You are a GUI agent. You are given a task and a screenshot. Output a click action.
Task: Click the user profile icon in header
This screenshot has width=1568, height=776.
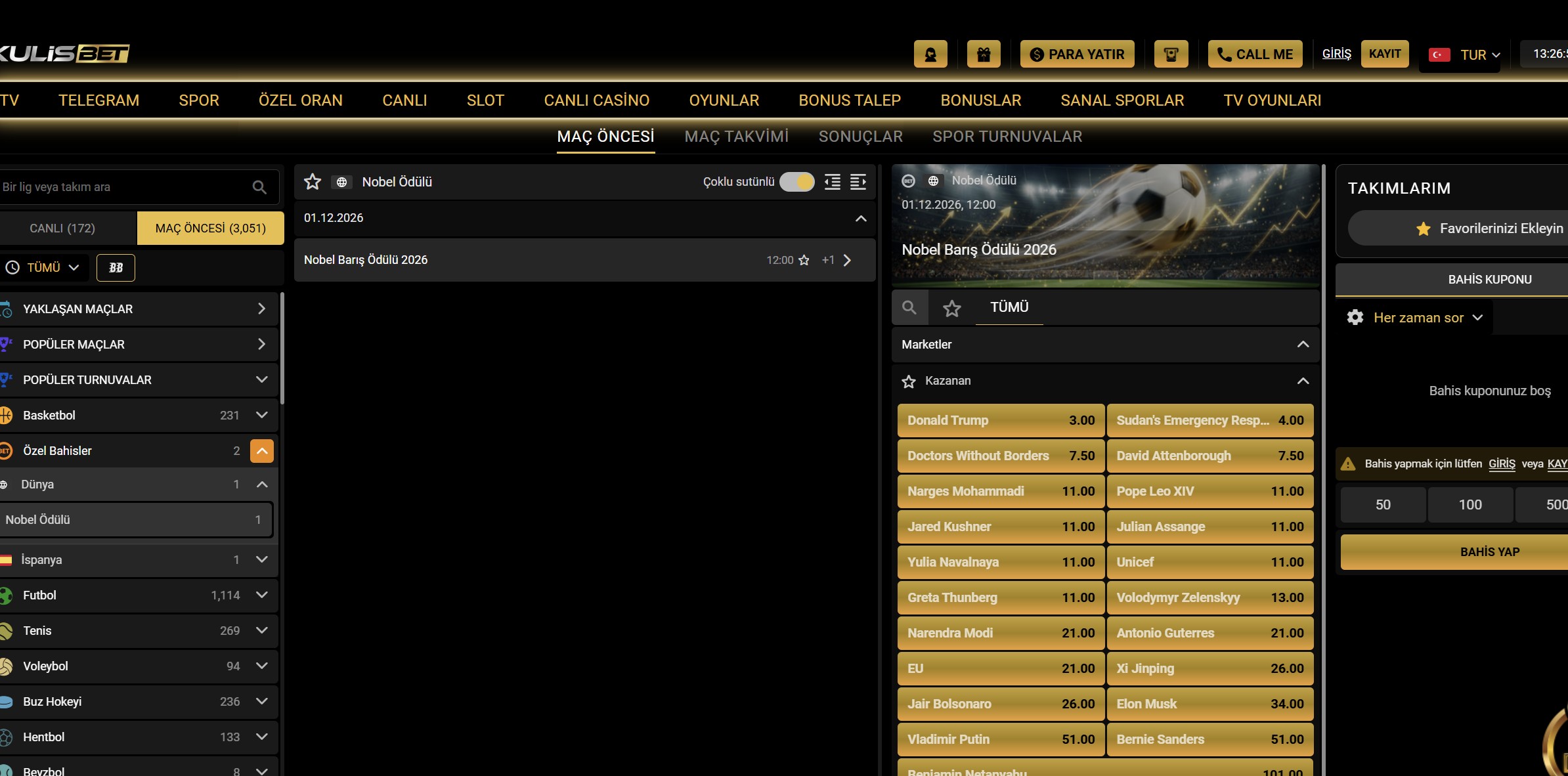click(x=930, y=54)
